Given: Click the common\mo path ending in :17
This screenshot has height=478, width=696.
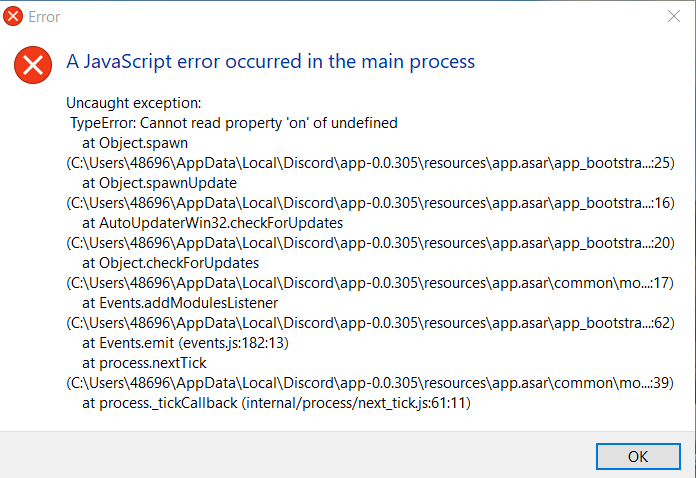Looking at the screenshot, I should (x=370, y=283).
